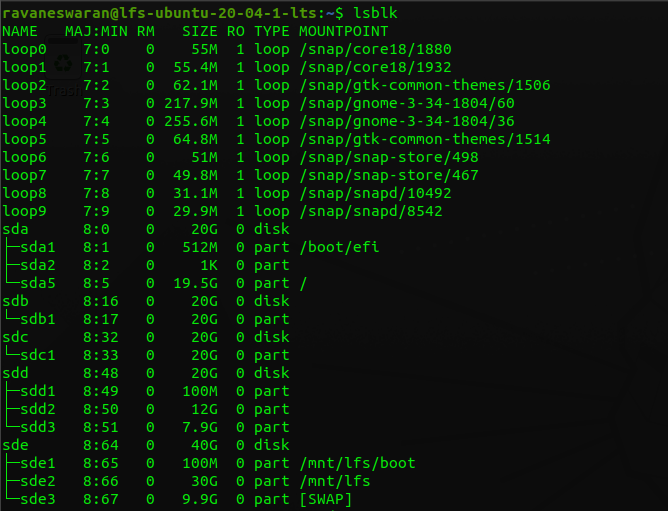The image size is (668, 511).
Task: Click the /mnt/lfs/boot mountpoint
Action: pyautogui.click(x=357, y=463)
